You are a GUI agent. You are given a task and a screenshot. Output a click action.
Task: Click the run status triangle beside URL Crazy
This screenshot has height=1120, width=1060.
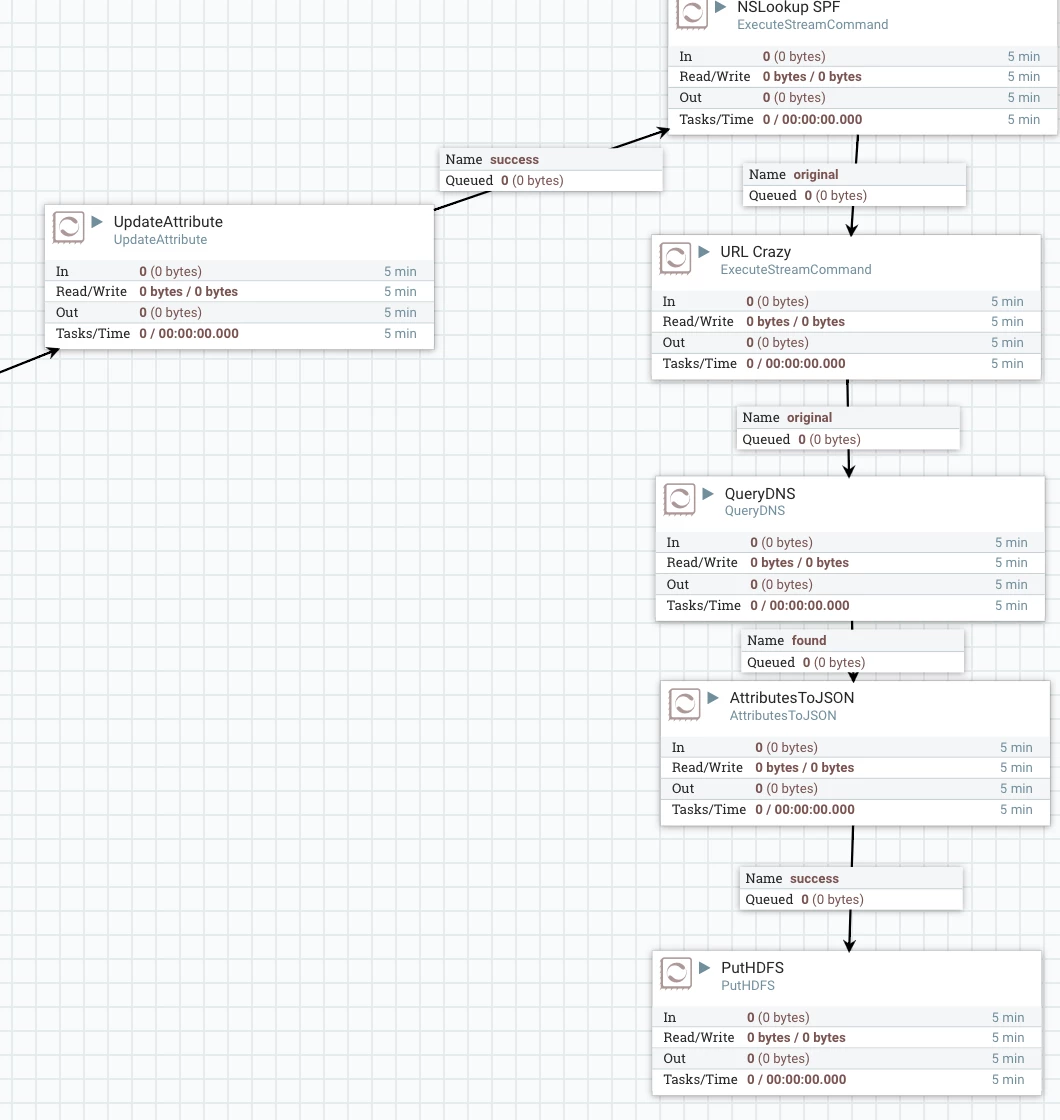coord(704,251)
